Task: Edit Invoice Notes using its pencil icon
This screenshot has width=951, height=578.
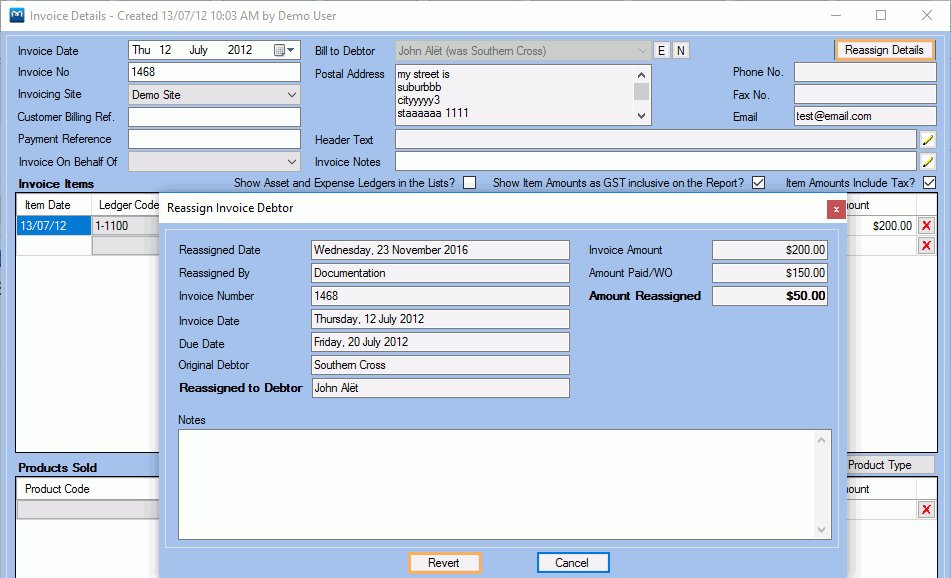Action: pyautogui.click(x=926, y=161)
